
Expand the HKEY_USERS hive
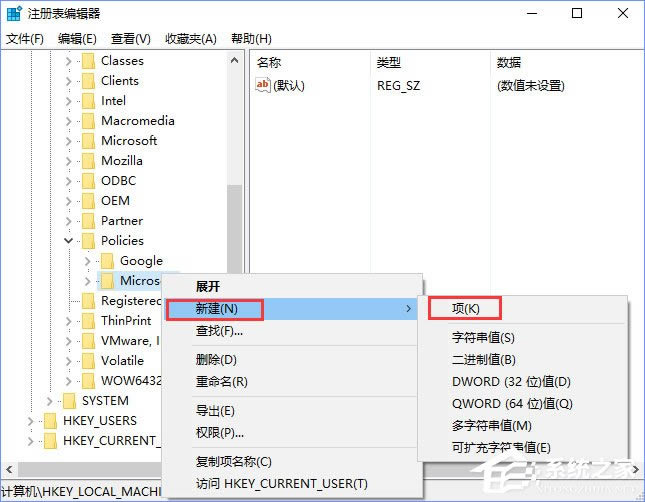[30, 421]
